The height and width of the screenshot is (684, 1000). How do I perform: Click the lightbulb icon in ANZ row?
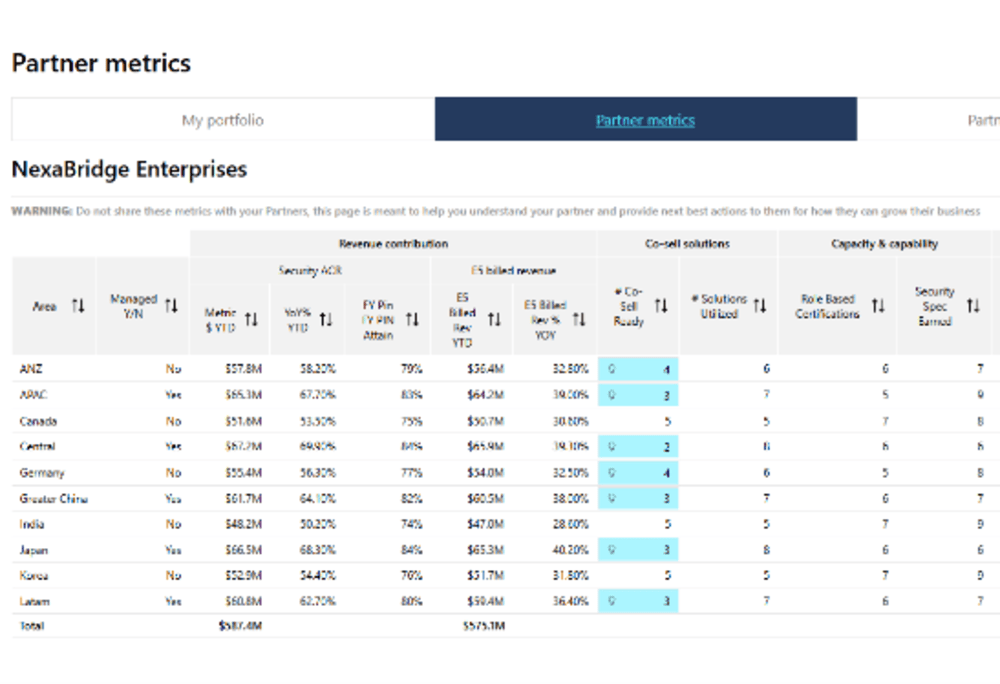pyautogui.click(x=612, y=368)
